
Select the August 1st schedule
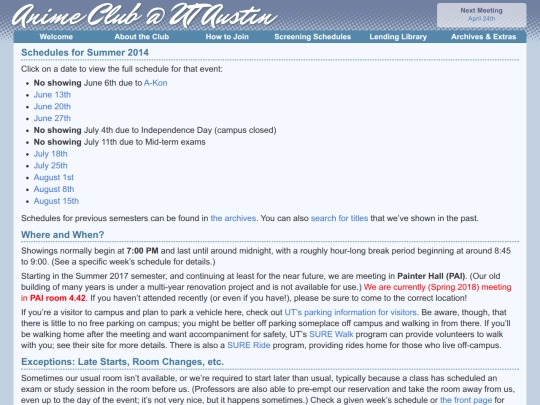point(54,177)
